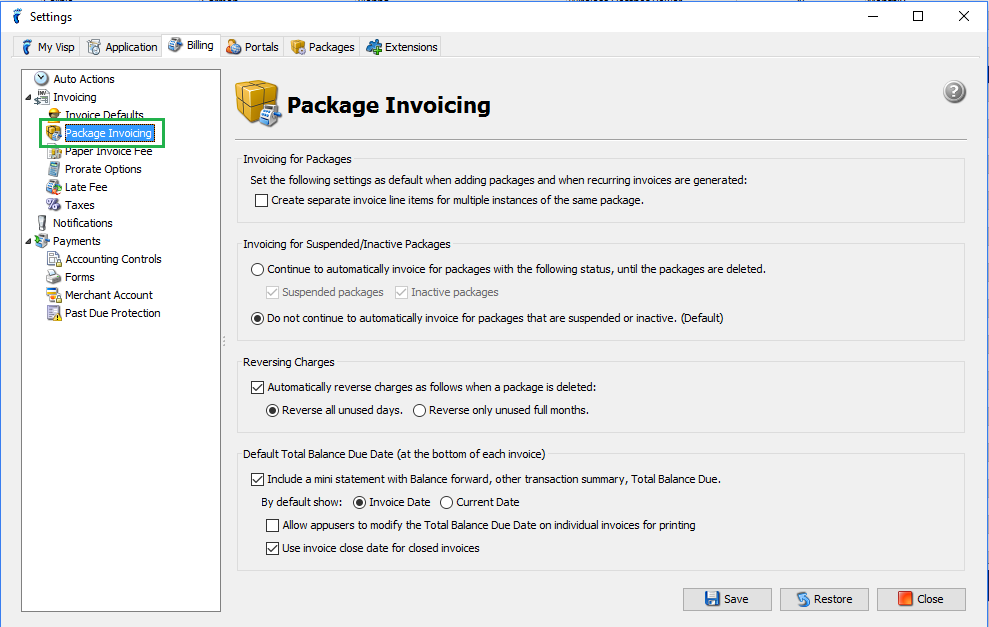Open the Past Due Protection warning icon
989x627 pixels.
[54, 313]
